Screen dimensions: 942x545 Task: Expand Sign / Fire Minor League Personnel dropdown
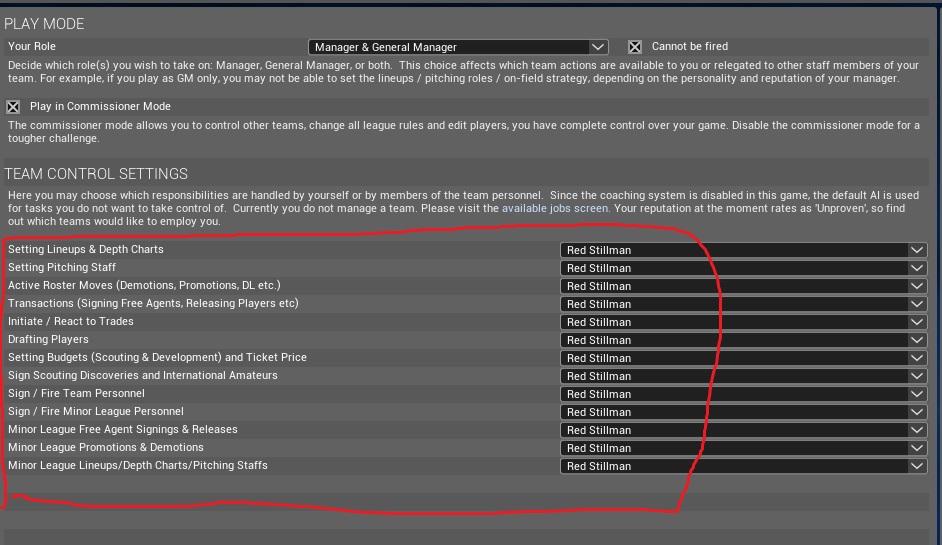[743, 412]
